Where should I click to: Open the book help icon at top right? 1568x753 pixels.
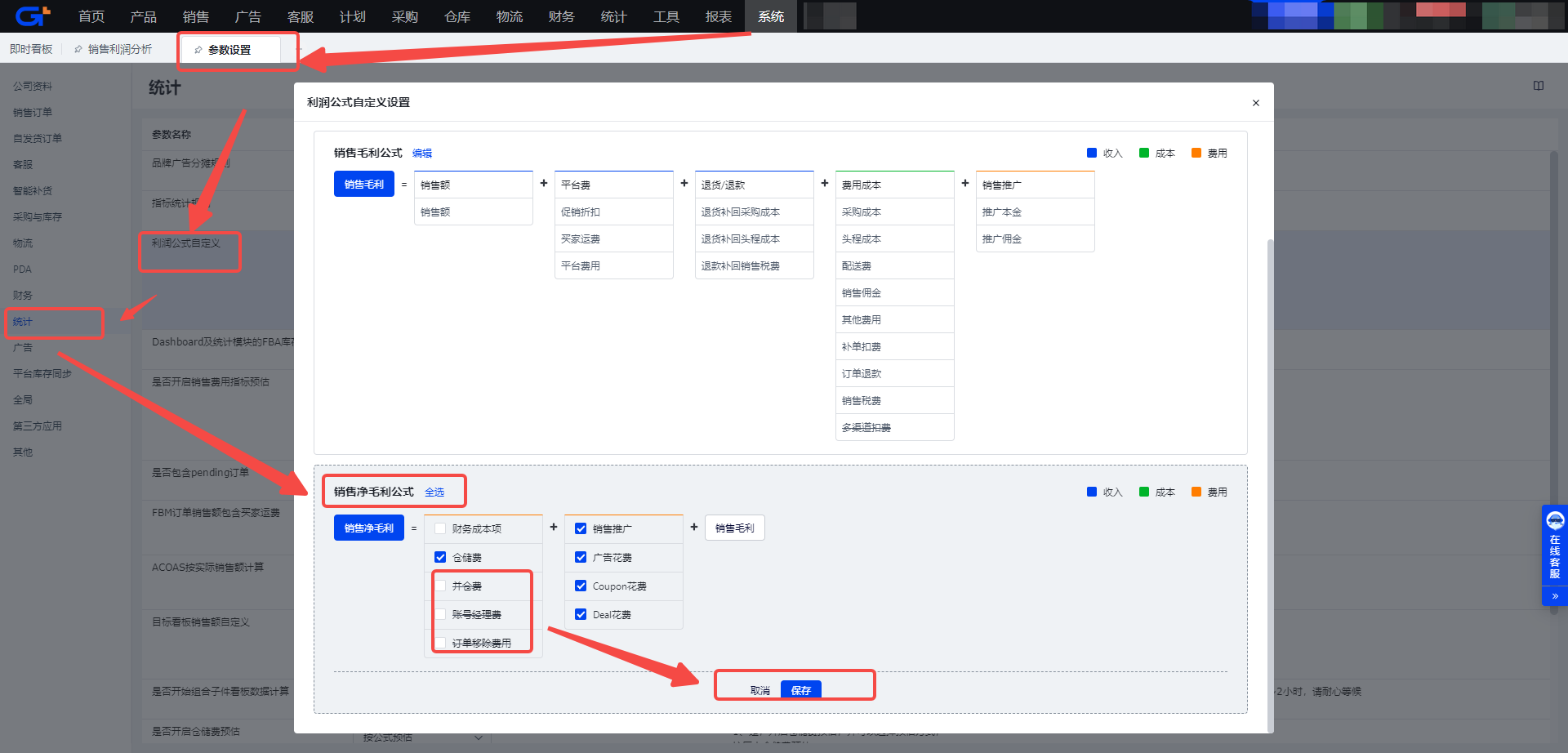coord(1539,86)
